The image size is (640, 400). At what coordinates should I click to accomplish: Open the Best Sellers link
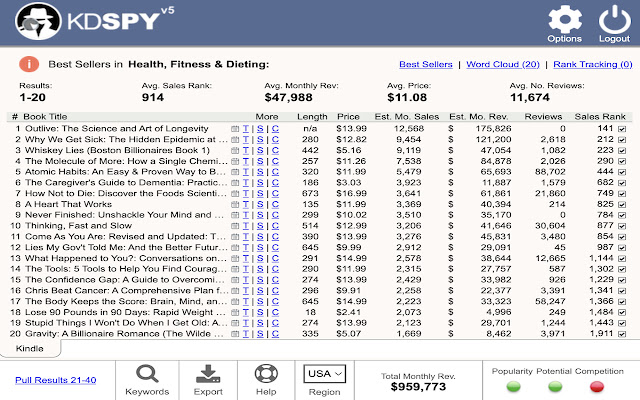point(426,64)
